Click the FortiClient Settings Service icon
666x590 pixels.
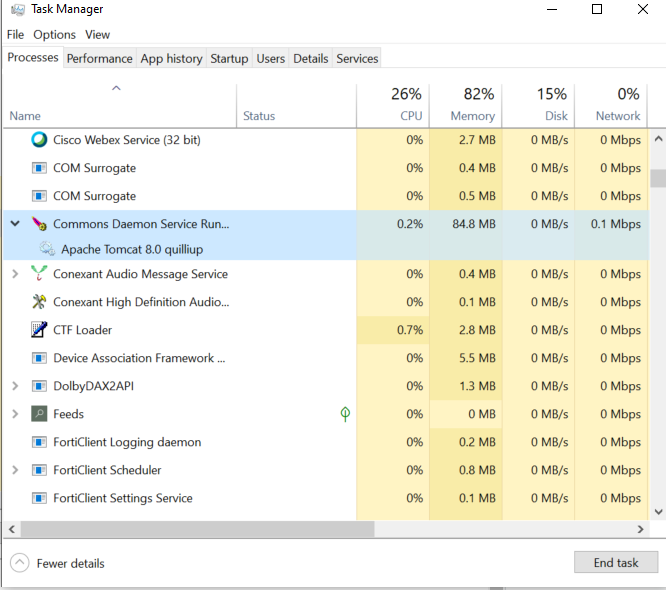(x=39, y=498)
